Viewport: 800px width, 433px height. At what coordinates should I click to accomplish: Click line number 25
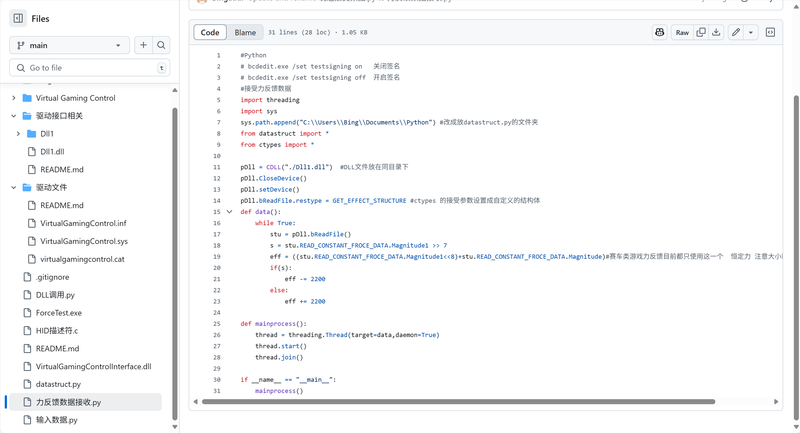(217, 323)
